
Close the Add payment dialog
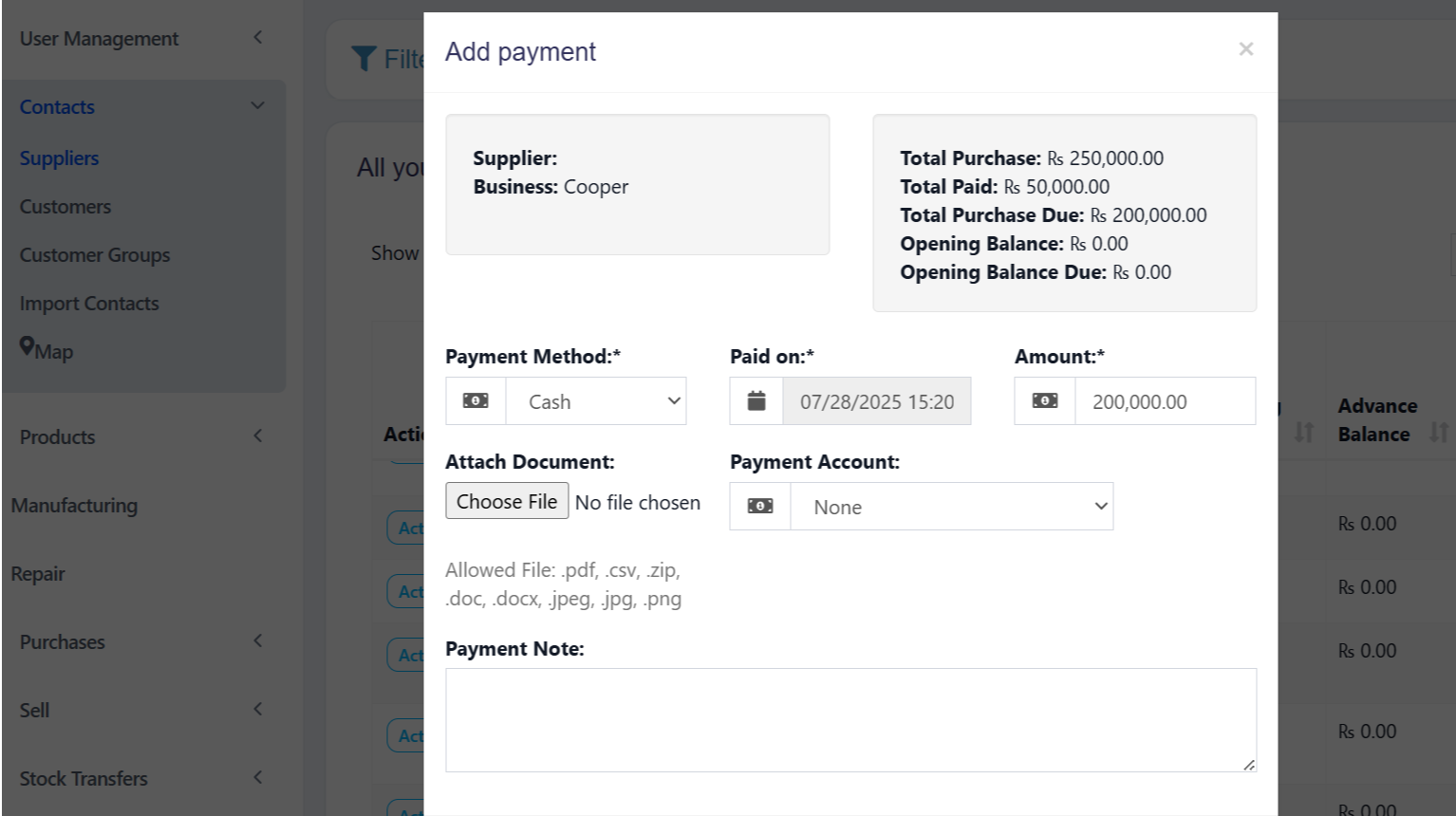[x=1245, y=49]
